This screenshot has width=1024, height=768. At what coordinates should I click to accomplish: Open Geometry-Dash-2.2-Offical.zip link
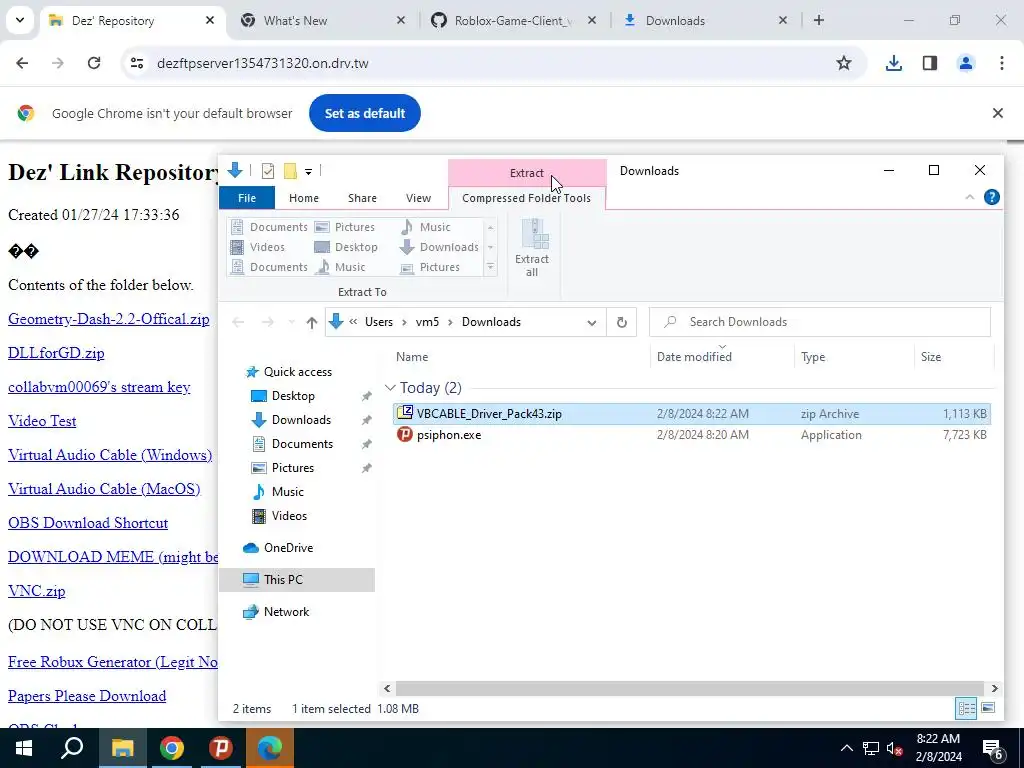109,319
